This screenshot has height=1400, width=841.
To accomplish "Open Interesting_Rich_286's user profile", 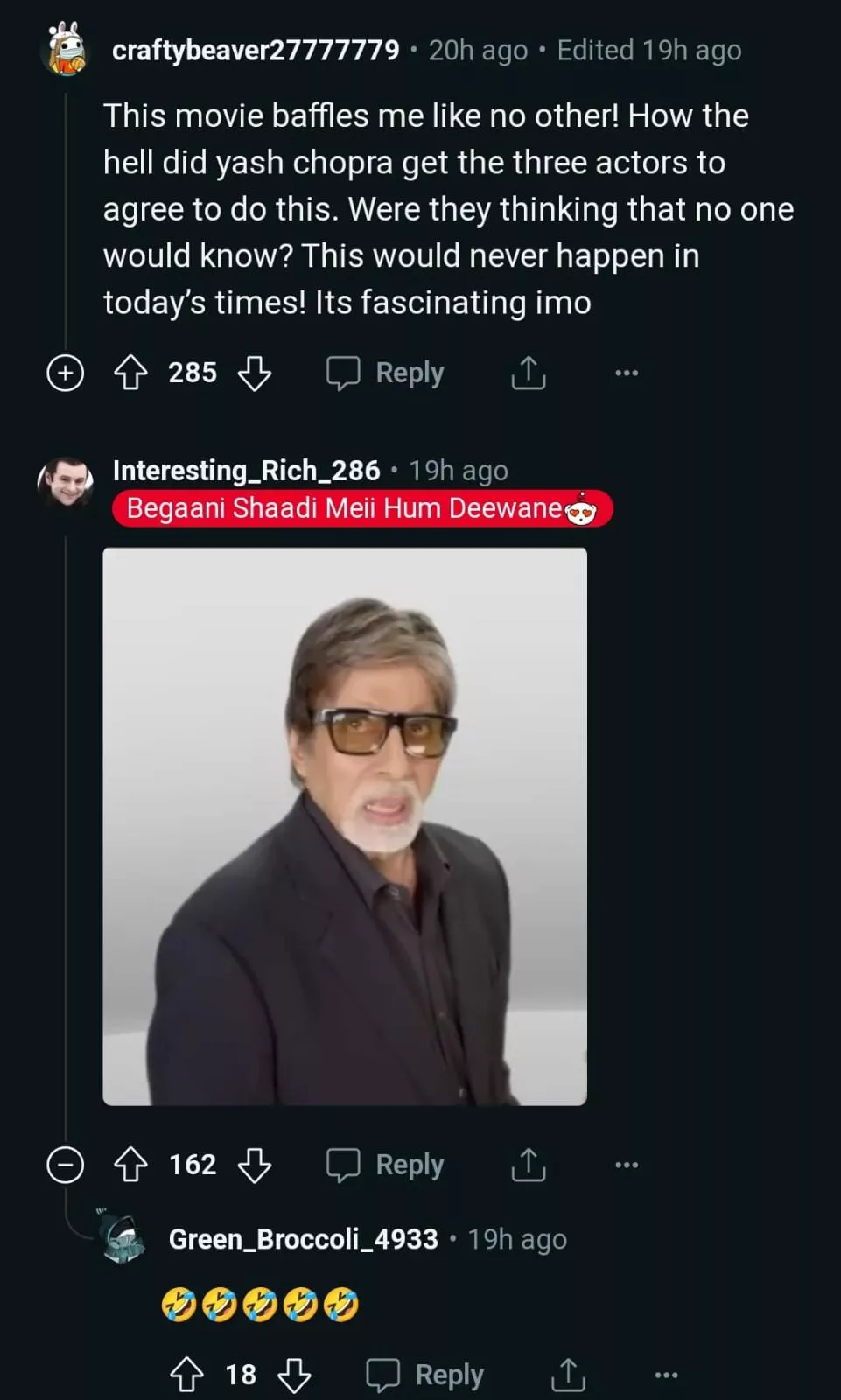I will (246, 471).
